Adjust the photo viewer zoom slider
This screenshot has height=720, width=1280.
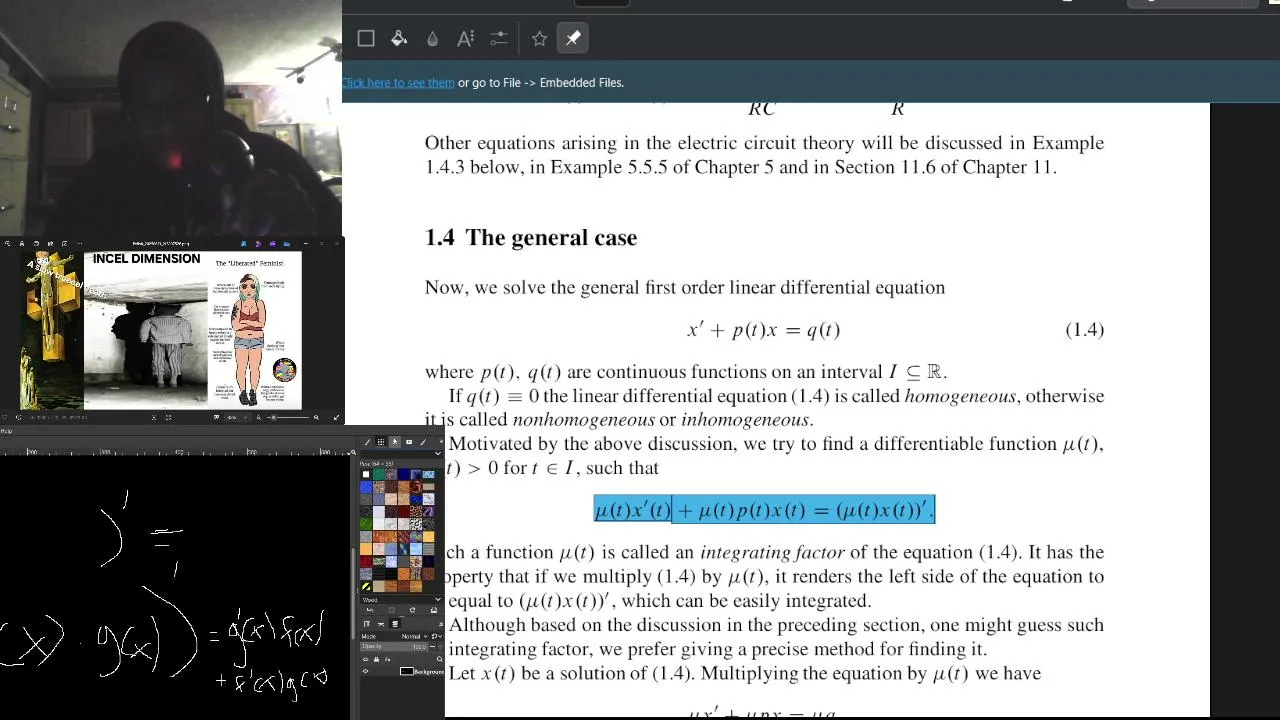(x=288, y=418)
